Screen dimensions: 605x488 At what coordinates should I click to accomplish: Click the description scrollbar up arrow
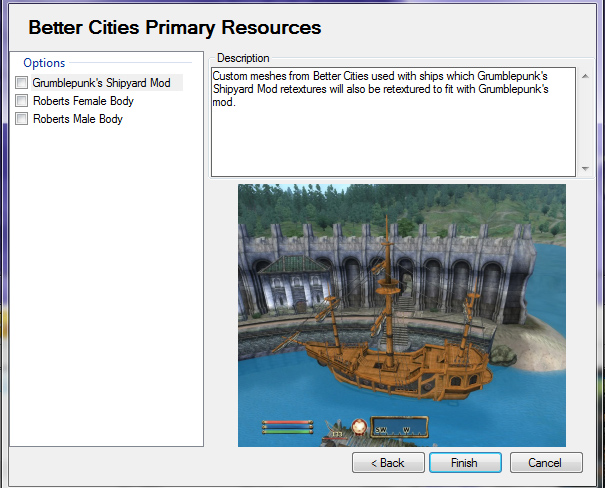[x=585, y=76]
